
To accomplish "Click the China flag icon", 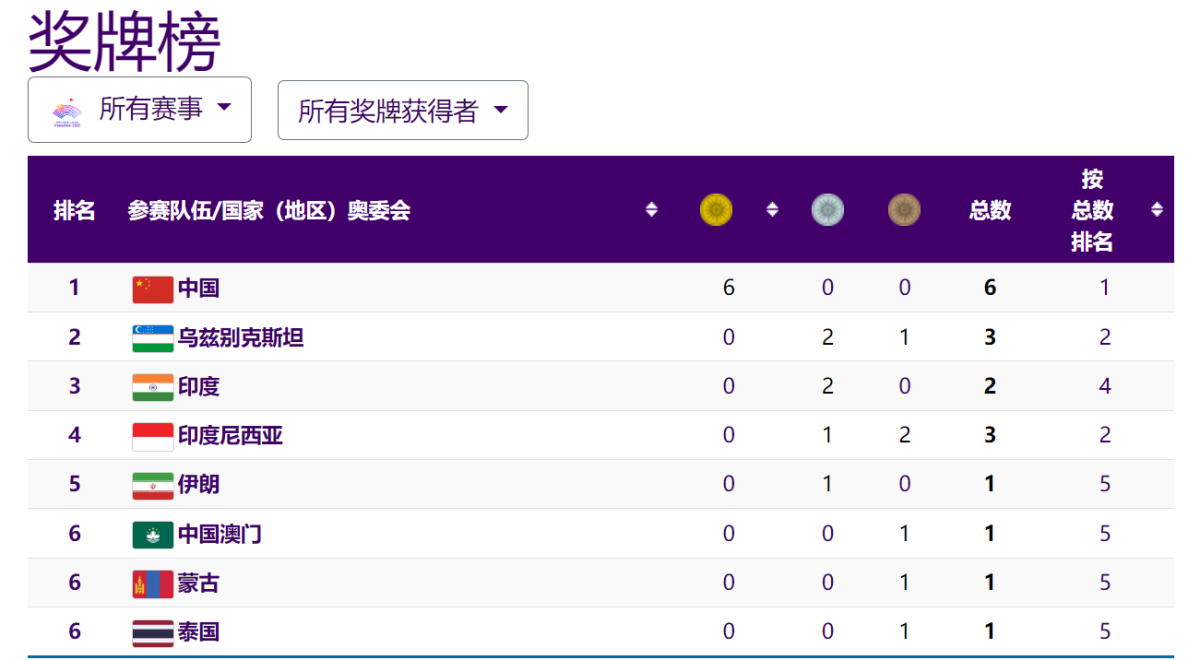I will [152, 289].
